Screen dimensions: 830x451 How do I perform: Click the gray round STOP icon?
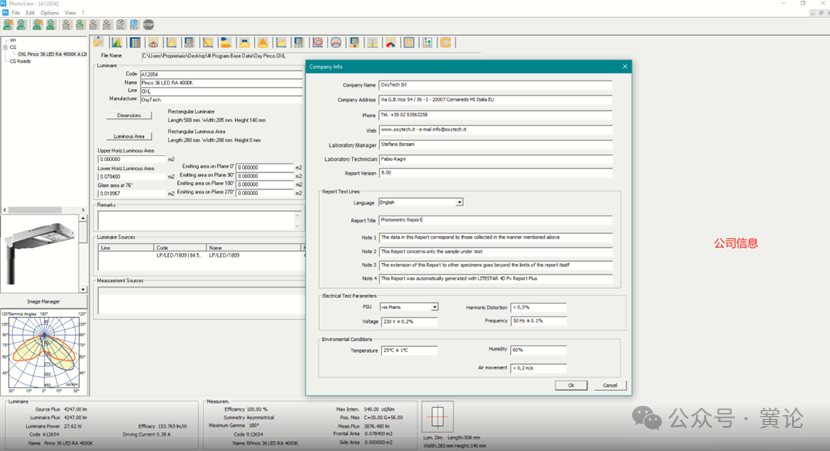click(149, 24)
